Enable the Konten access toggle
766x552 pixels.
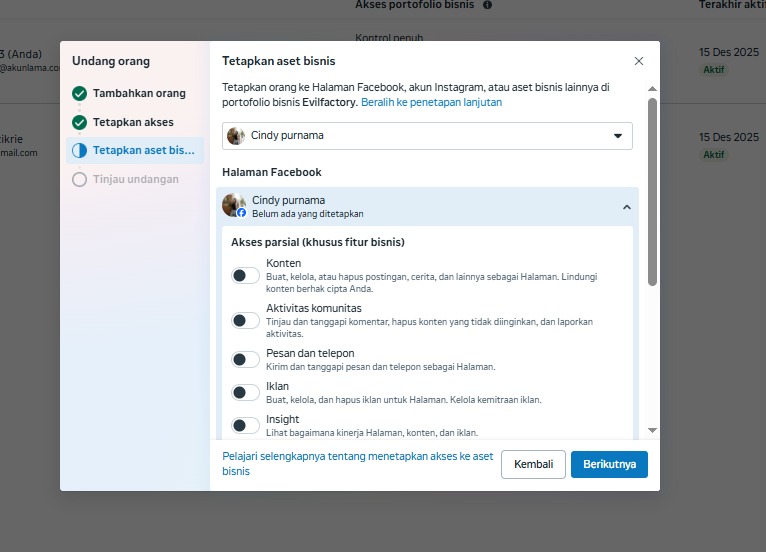245,275
